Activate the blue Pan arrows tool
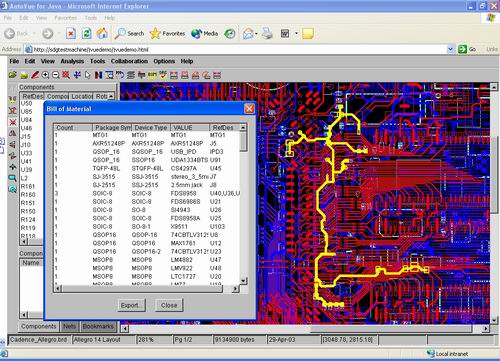The height and width of the screenshot is (361, 500). click(77, 75)
